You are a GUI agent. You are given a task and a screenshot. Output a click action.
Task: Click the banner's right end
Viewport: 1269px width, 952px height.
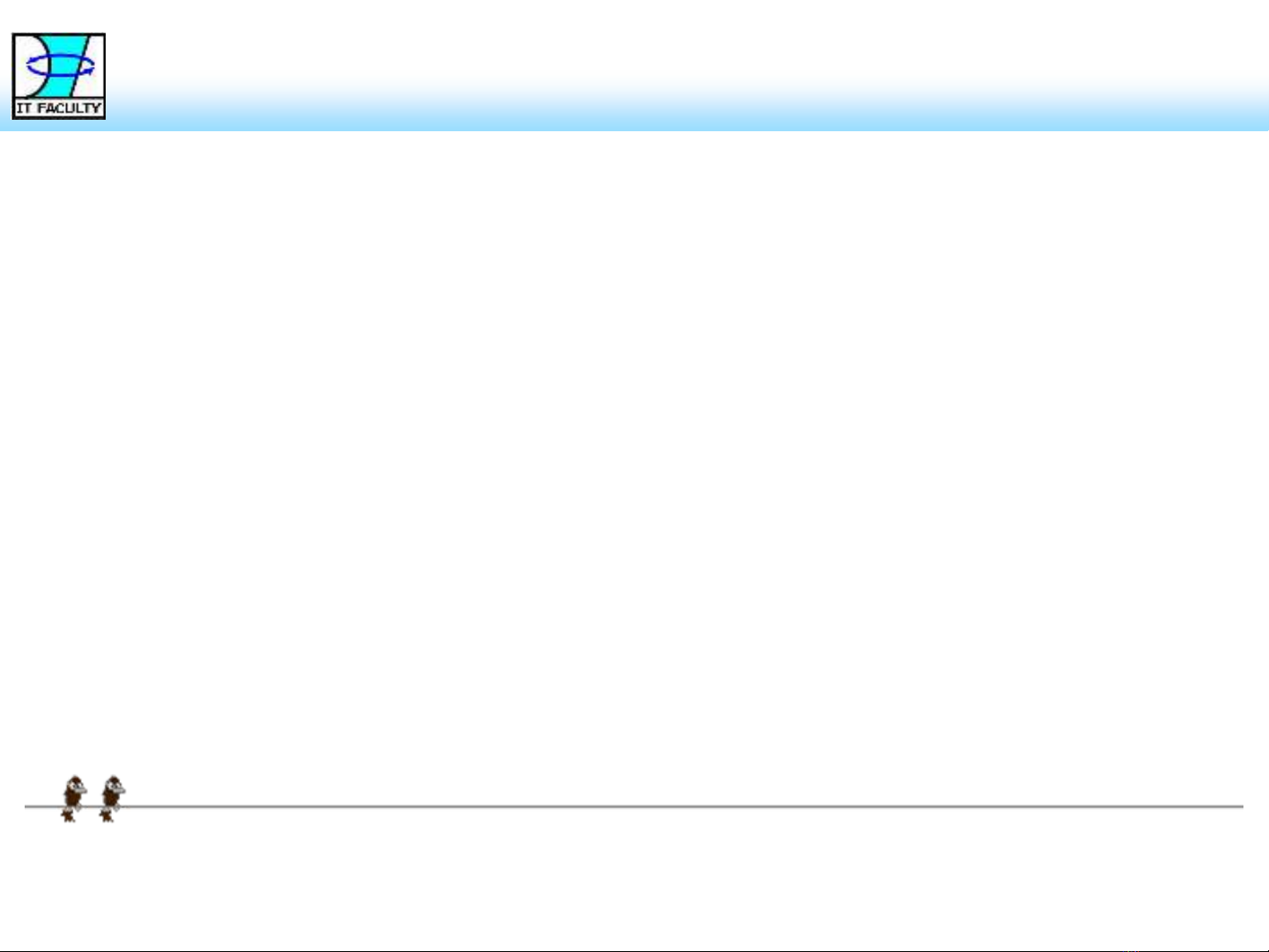(x=1251, y=99)
